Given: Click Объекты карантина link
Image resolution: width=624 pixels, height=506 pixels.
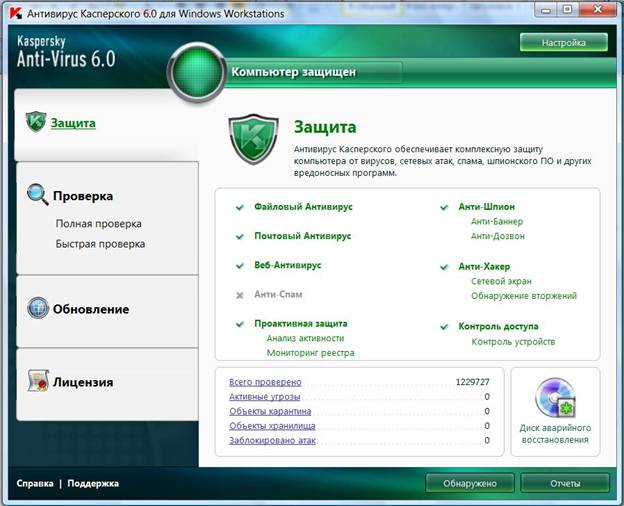Looking at the screenshot, I should (270, 411).
